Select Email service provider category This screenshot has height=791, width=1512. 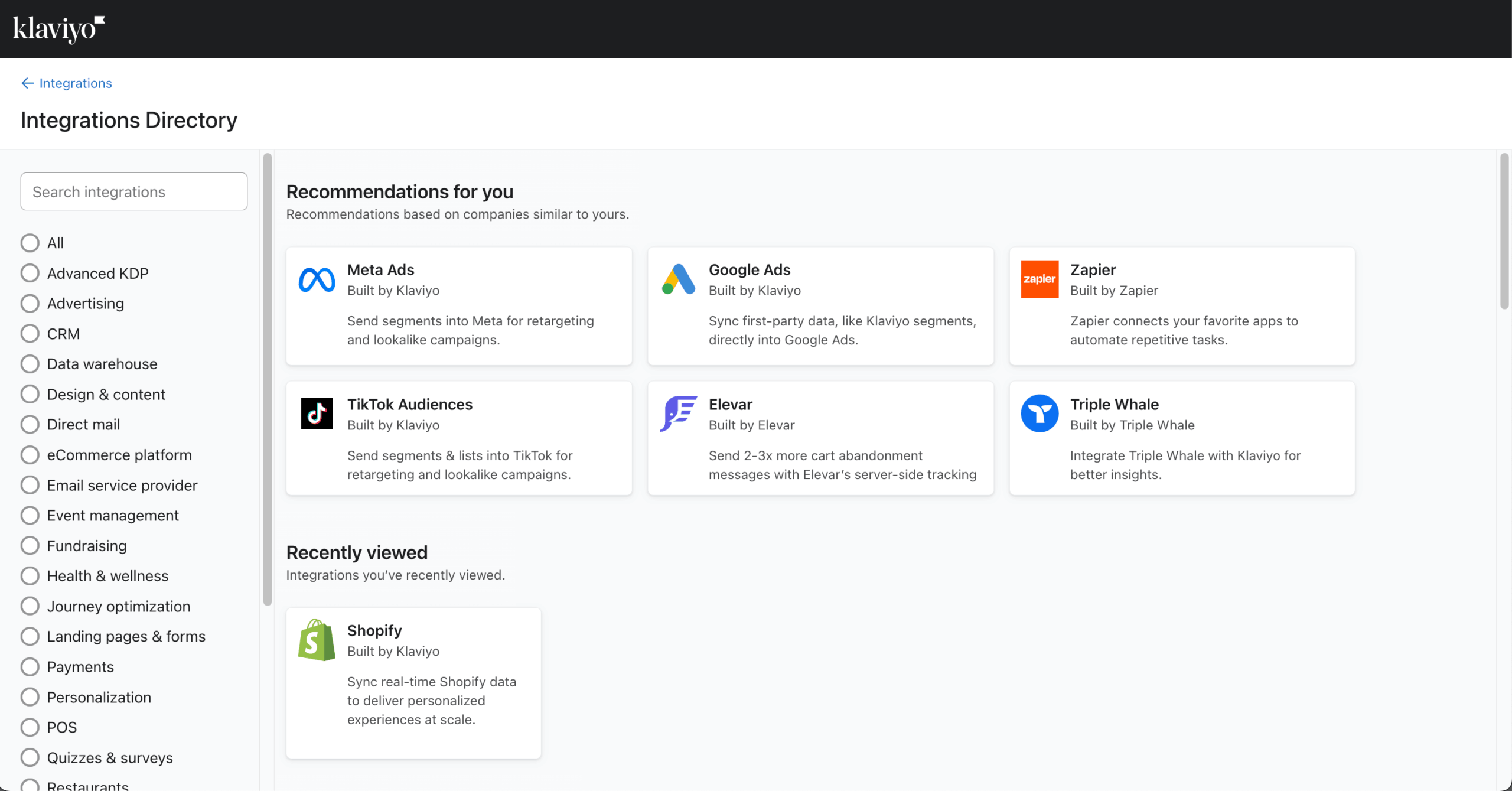(x=30, y=485)
